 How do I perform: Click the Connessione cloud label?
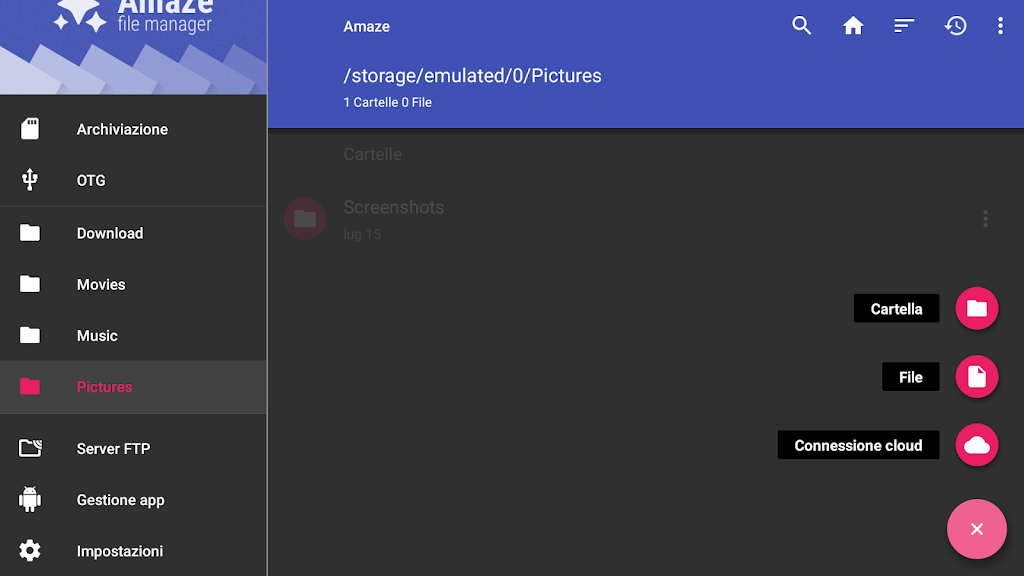[x=858, y=446]
